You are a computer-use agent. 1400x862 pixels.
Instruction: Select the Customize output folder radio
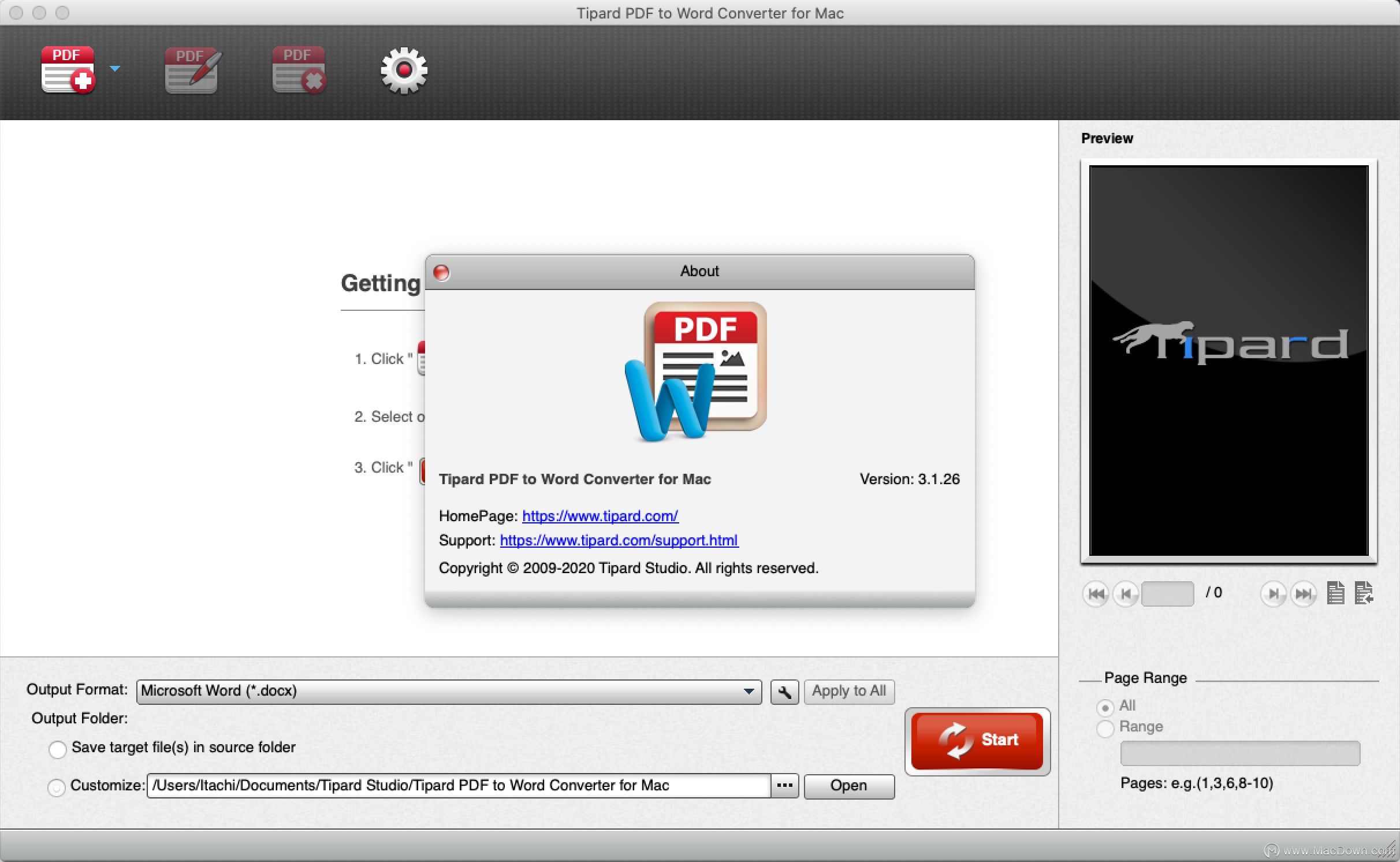(x=57, y=787)
